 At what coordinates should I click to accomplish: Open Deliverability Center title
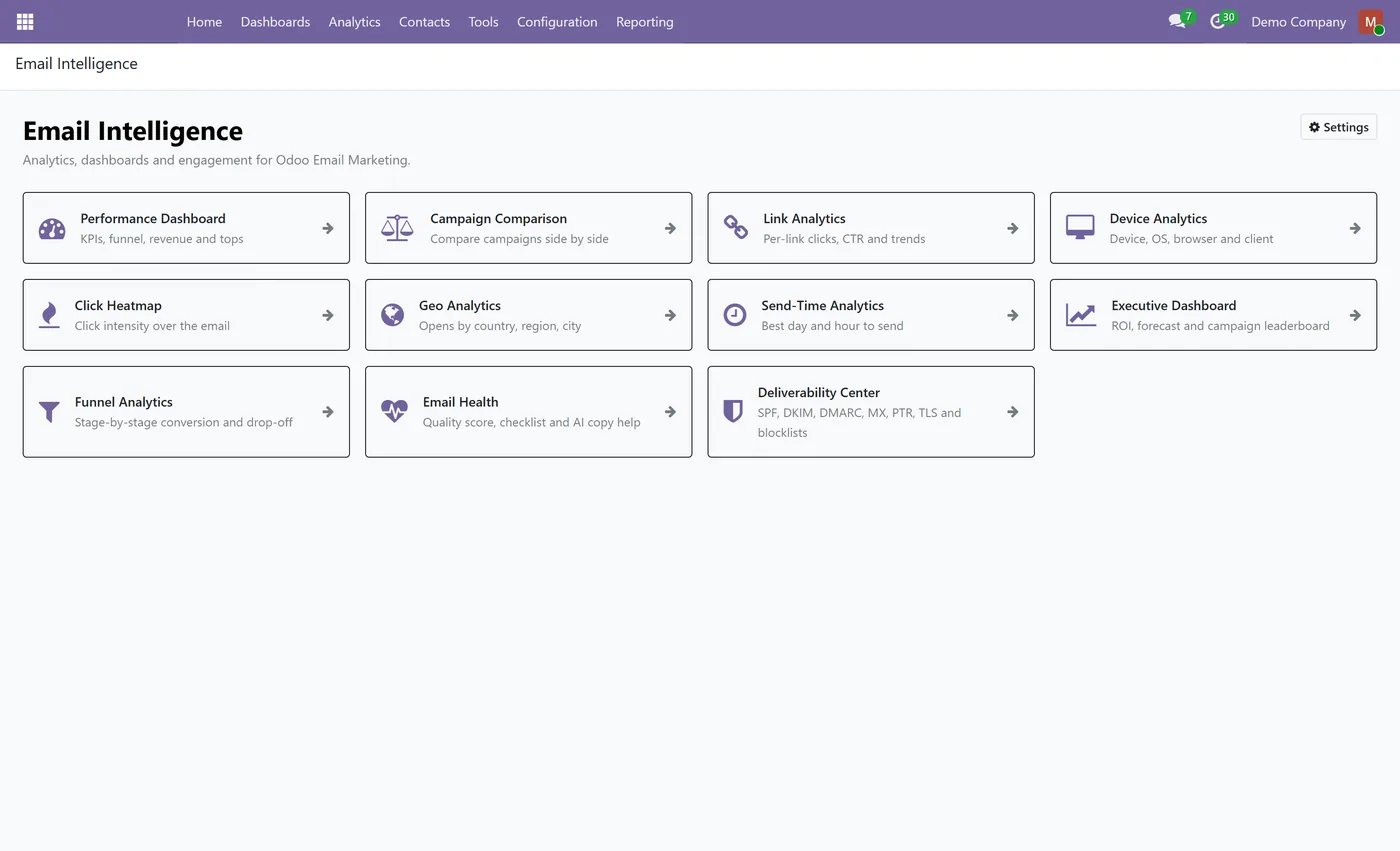819,392
